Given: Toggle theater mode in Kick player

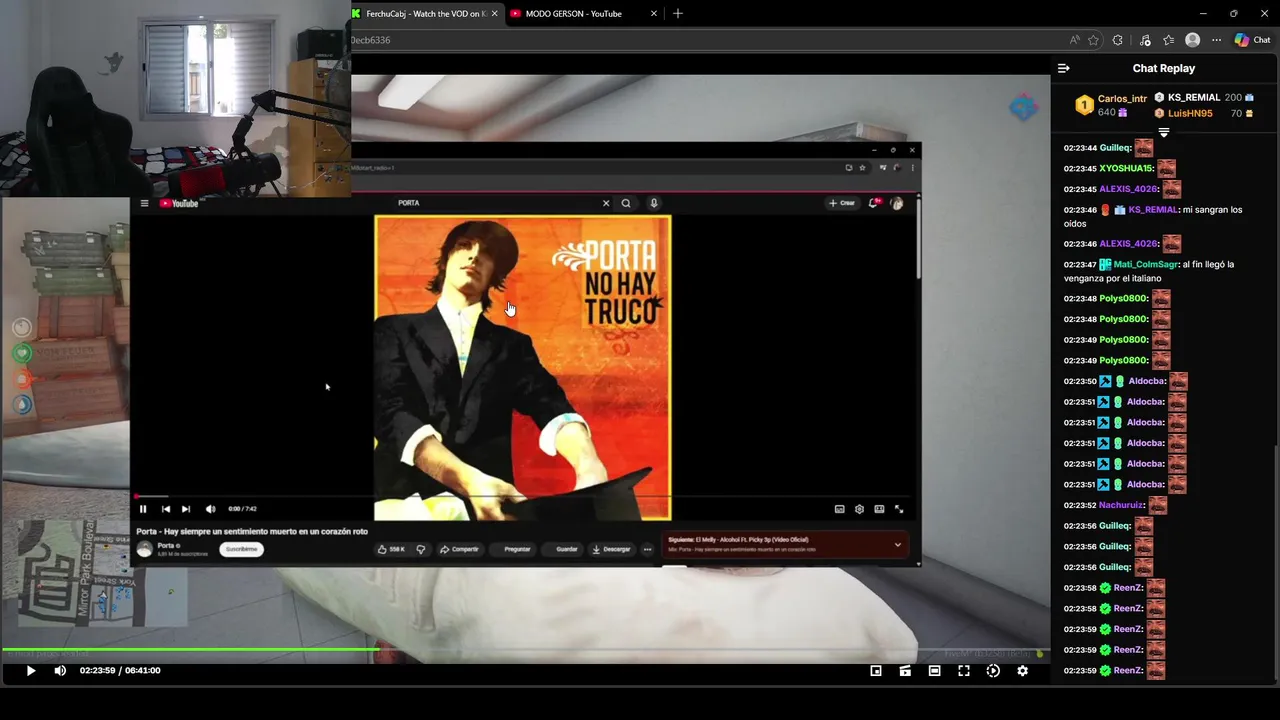Looking at the screenshot, I should [934, 671].
